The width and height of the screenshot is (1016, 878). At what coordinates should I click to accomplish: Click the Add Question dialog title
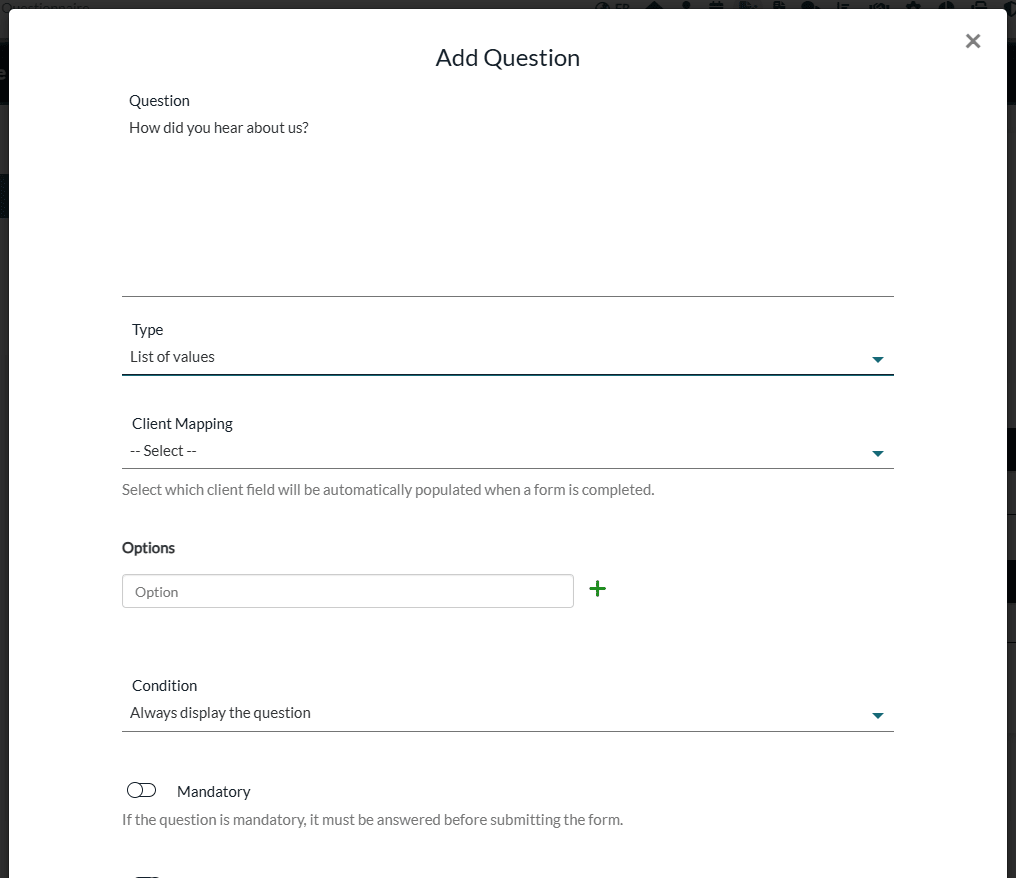[x=507, y=58]
